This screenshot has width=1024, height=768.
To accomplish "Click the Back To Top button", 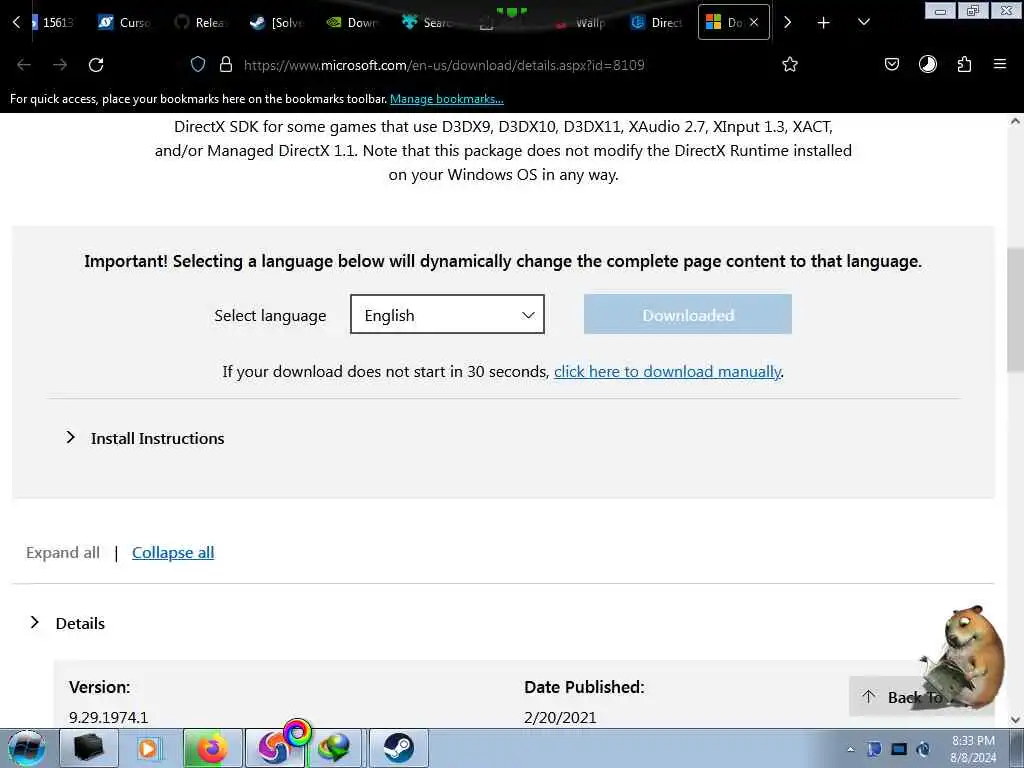I will pos(914,697).
